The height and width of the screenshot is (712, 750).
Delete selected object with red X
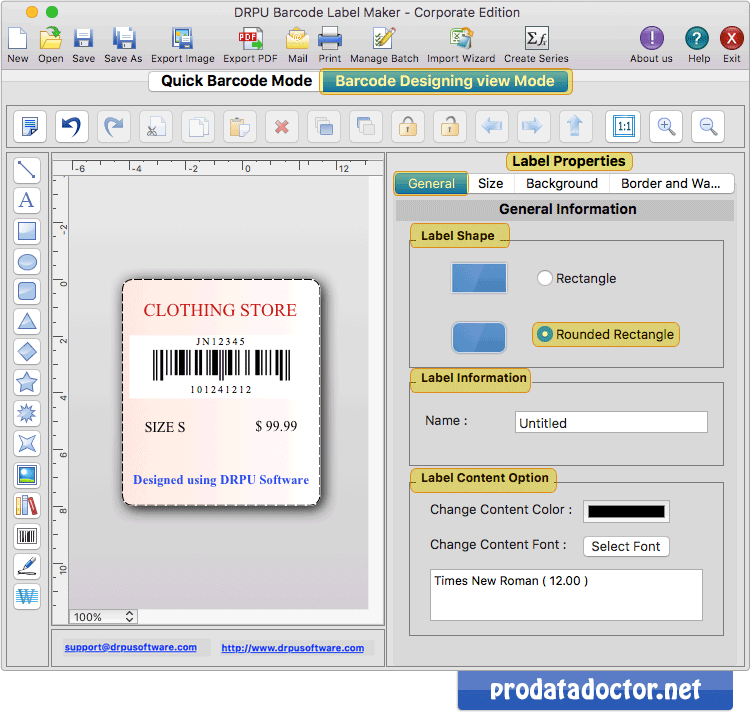(x=282, y=127)
